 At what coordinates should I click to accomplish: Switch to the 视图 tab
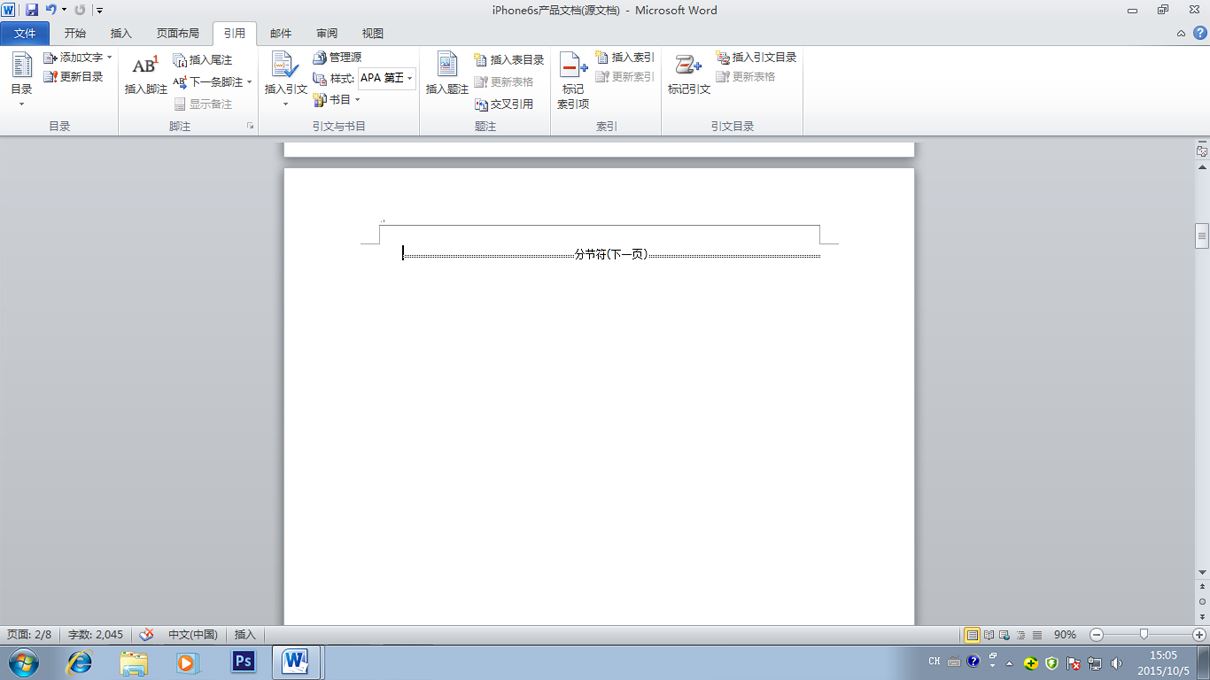click(373, 33)
